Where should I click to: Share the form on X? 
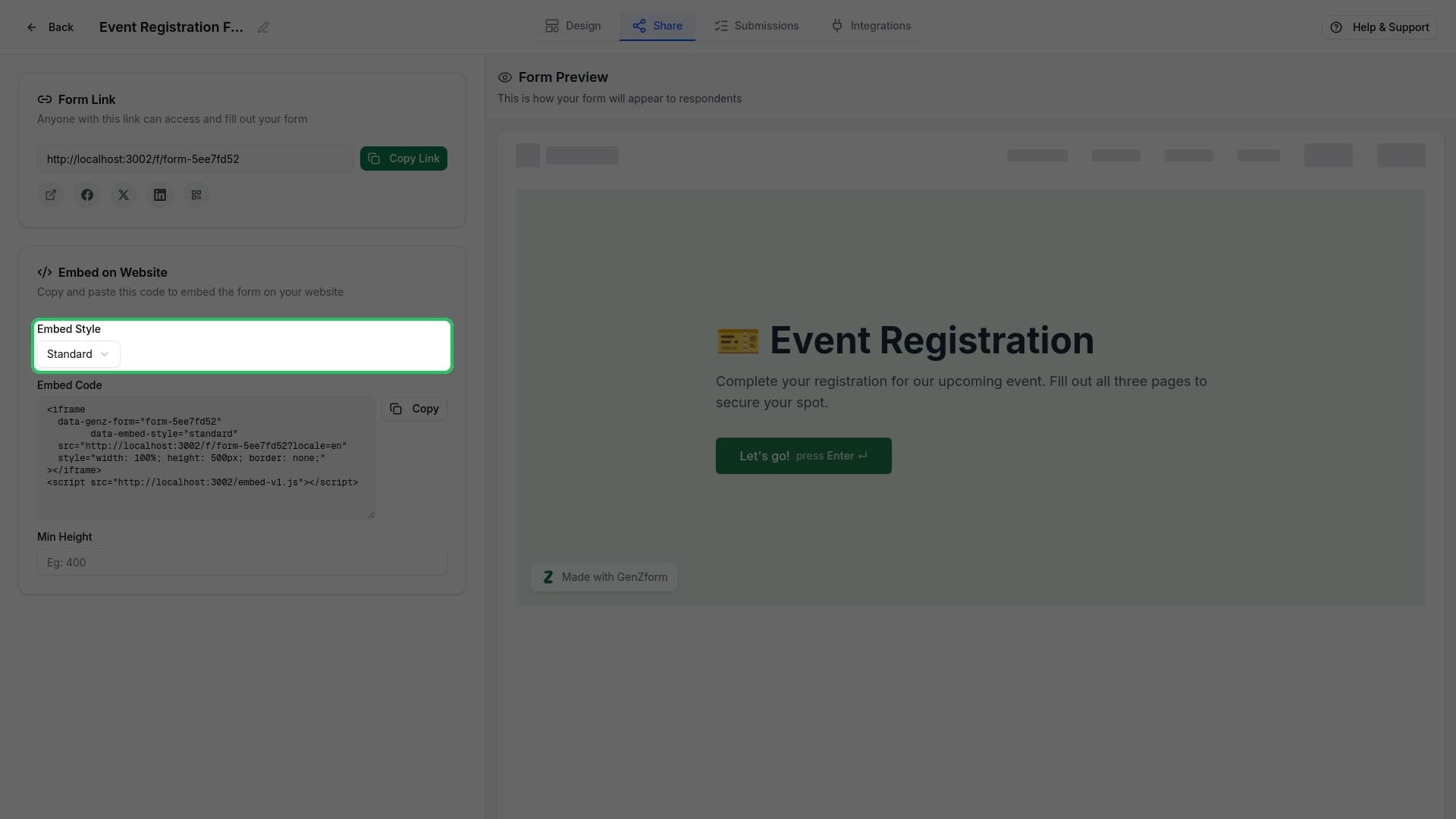click(124, 195)
